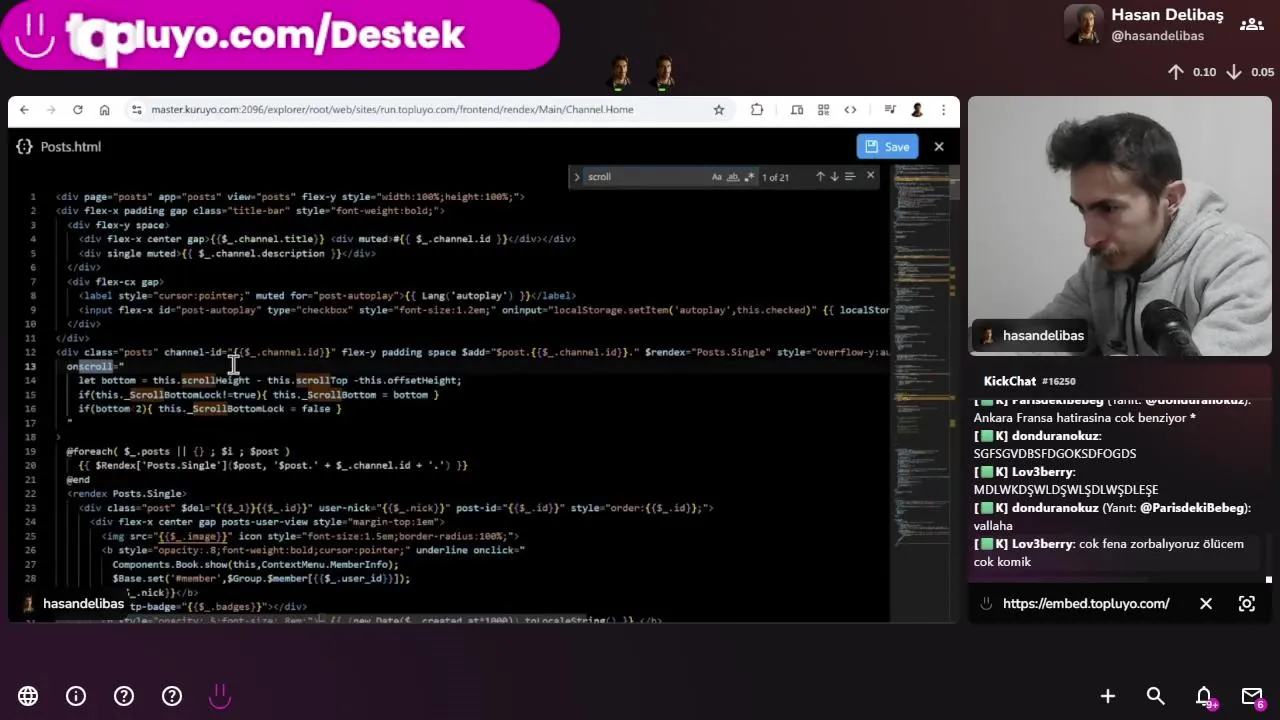Viewport: 1280px width, 720px height.
Task: Open the browser extensions puzzle icon
Action: [757, 110]
